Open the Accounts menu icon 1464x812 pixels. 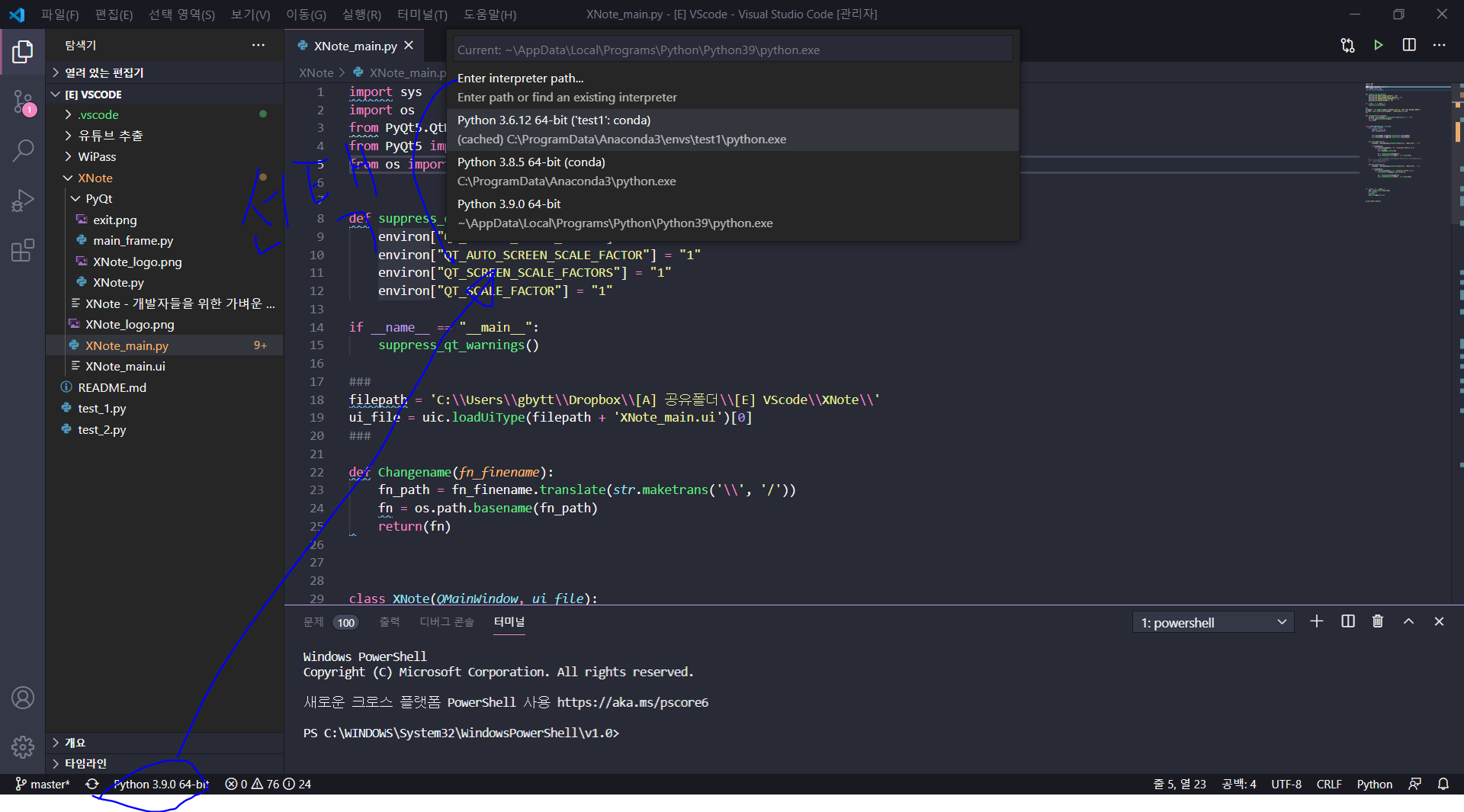[23, 698]
